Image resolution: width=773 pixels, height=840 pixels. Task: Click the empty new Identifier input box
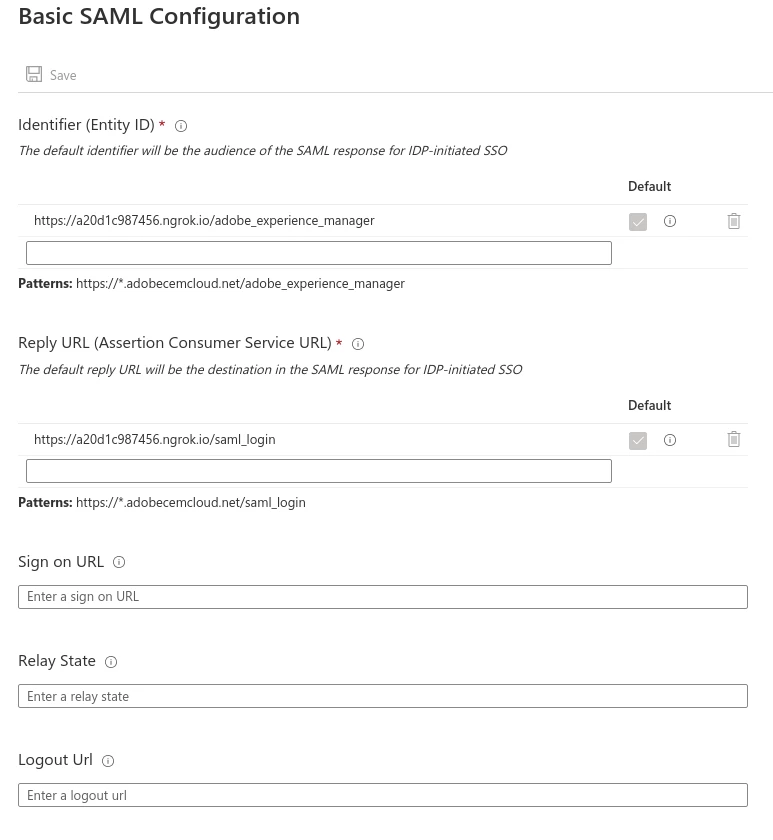click(318, 253)
